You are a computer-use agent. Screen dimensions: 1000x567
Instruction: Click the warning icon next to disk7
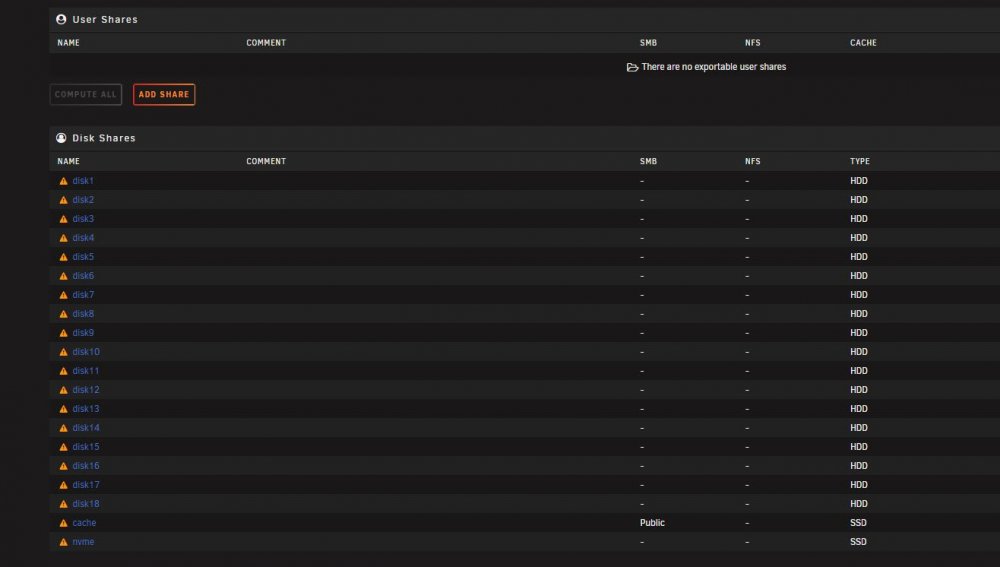point(63,295)
